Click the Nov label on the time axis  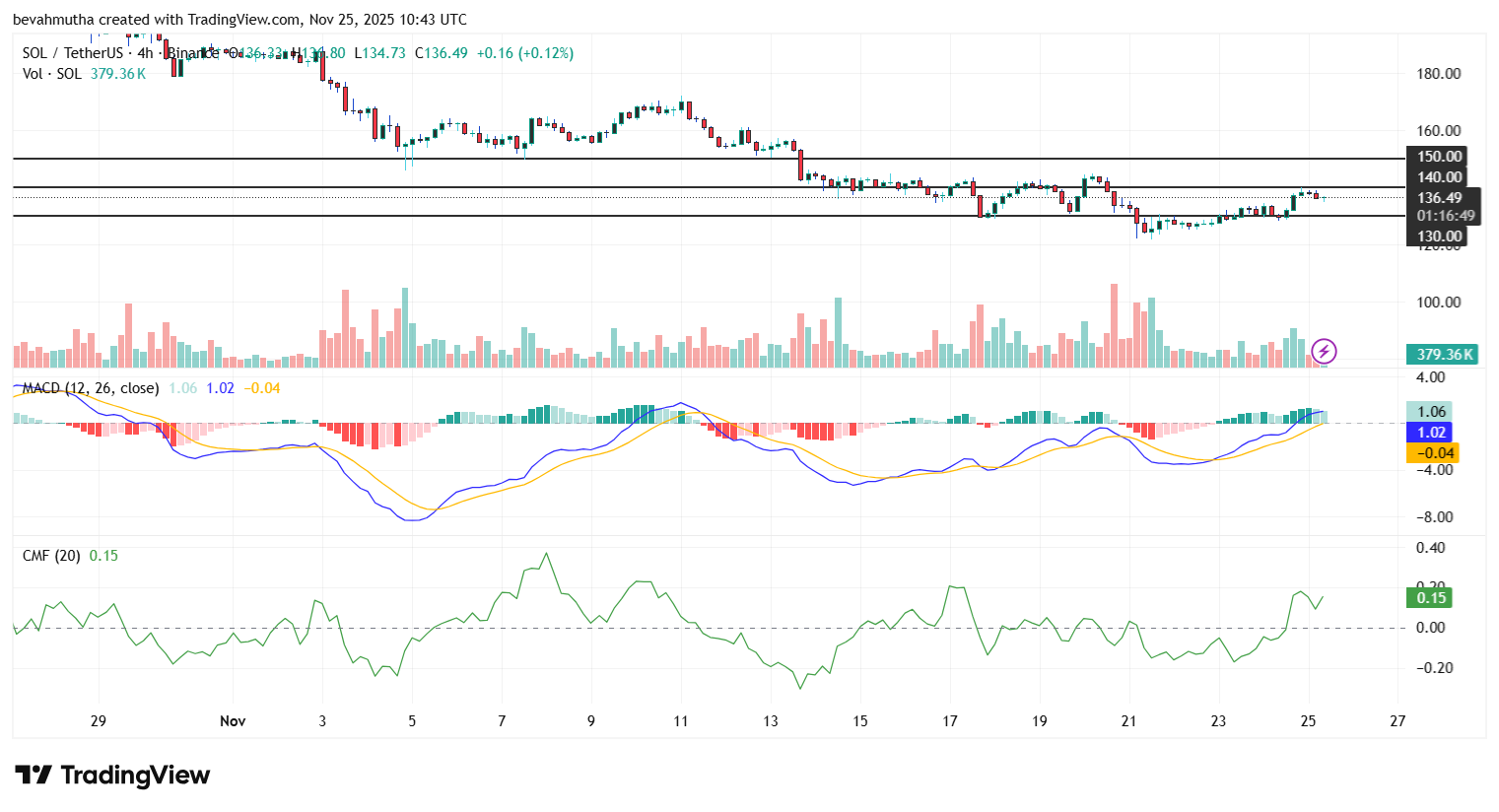[x=233, y=721]
